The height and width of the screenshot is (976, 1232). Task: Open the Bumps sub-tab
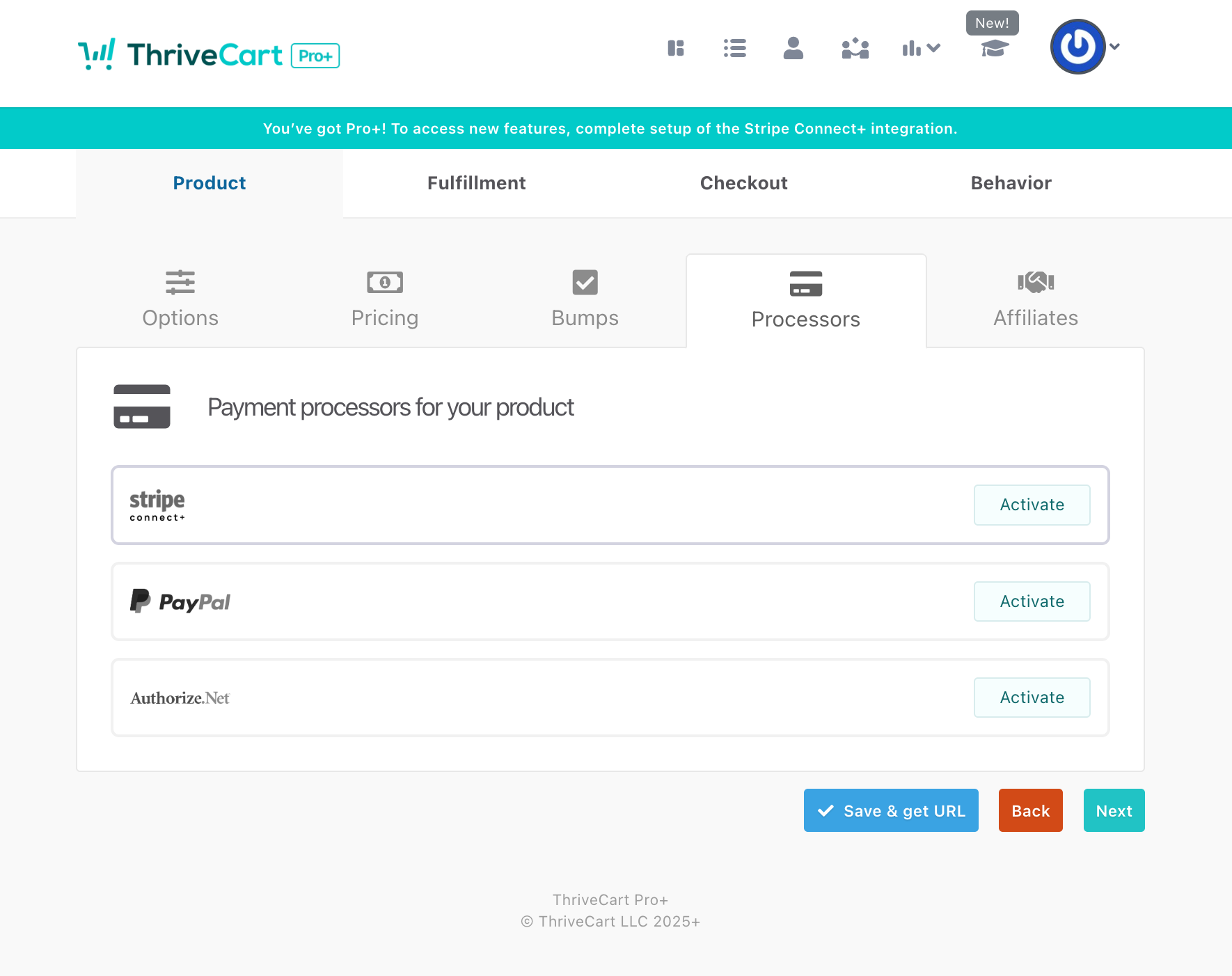(x=585, y=299)
